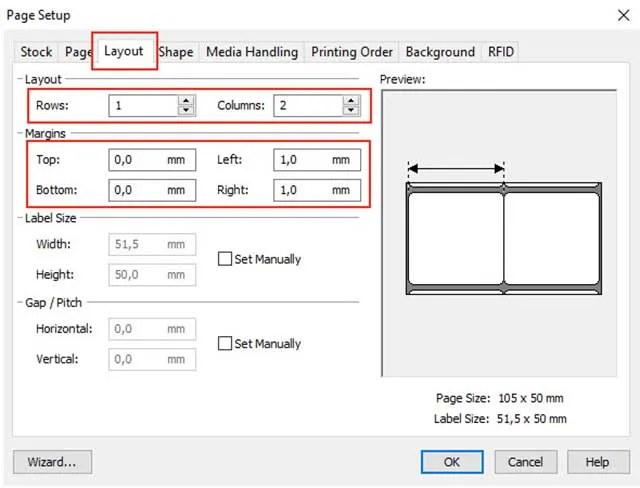The height and width of the screenshot is (488, 640).
Task: Enable Set Manually for Gap / Pitch
Action: 225,343
